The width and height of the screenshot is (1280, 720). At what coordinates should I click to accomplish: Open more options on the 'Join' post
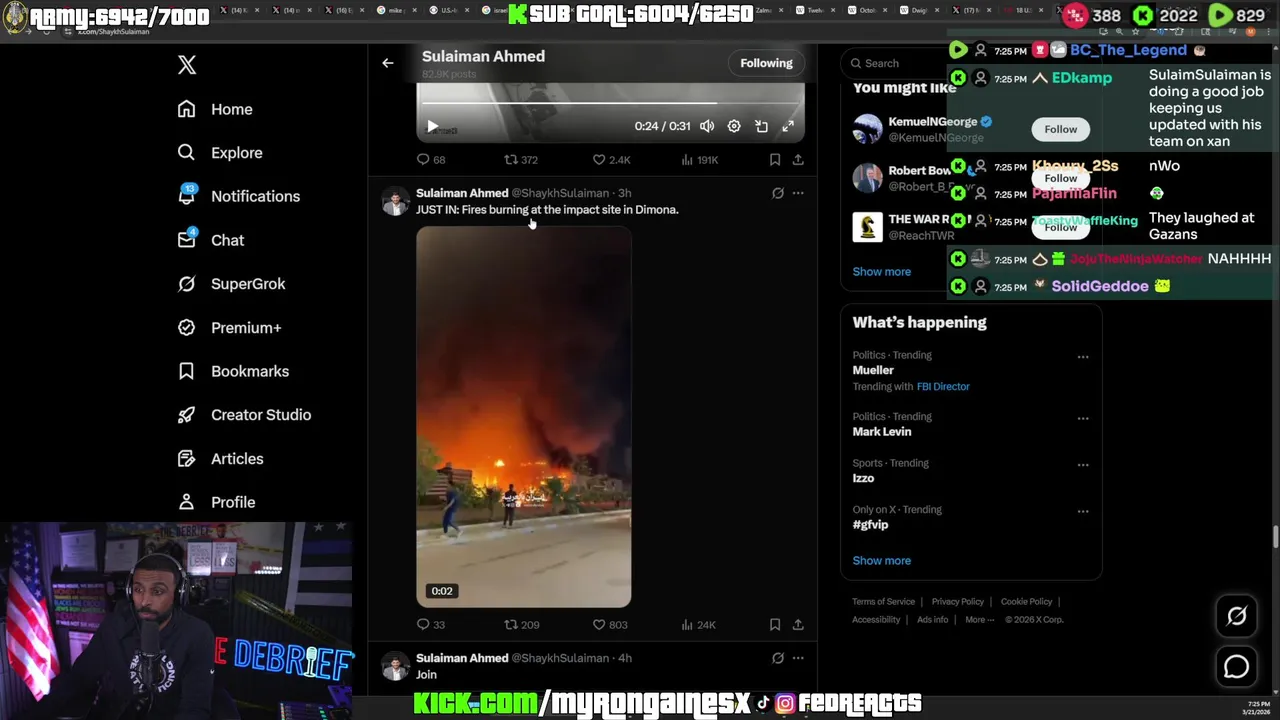coord(798,658)
